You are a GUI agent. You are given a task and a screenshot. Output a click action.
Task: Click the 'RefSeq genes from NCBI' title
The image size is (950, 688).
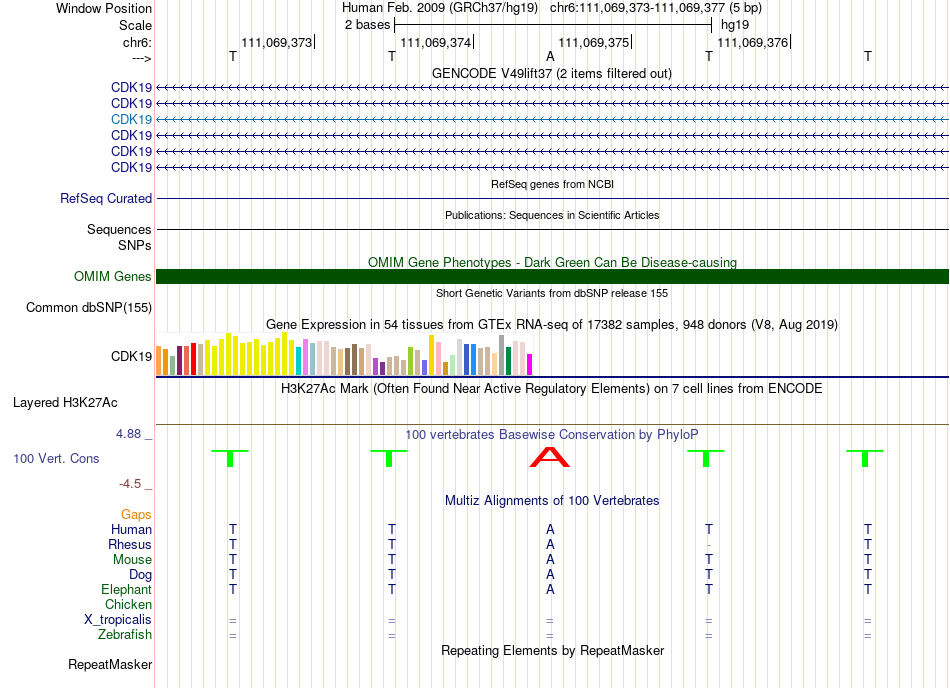[x=552, y=184]
